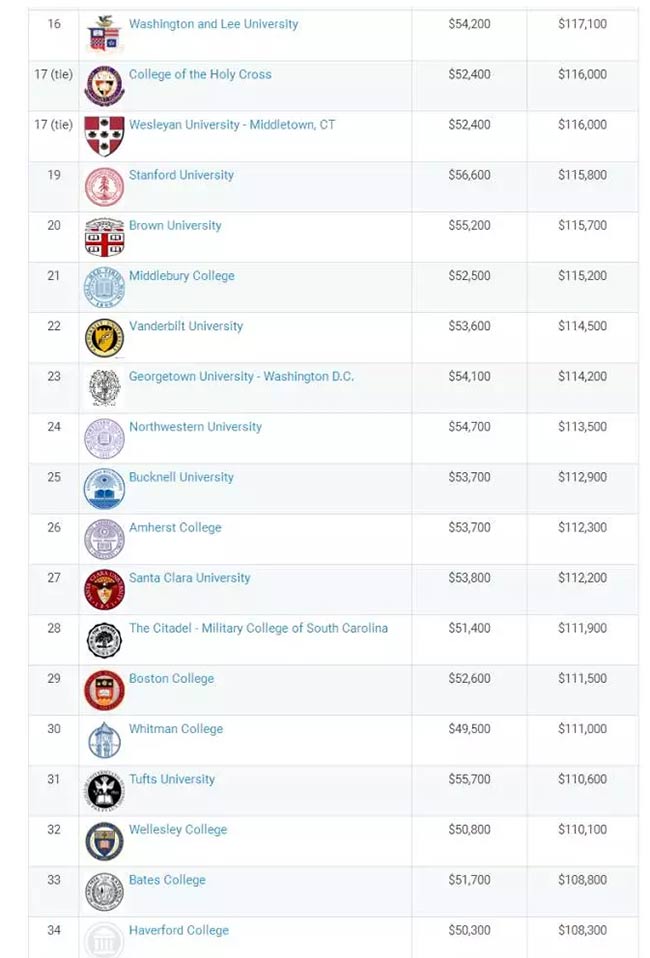Open the Middlebury College link
Screen dimensions: 650x958
pos(181,276)
